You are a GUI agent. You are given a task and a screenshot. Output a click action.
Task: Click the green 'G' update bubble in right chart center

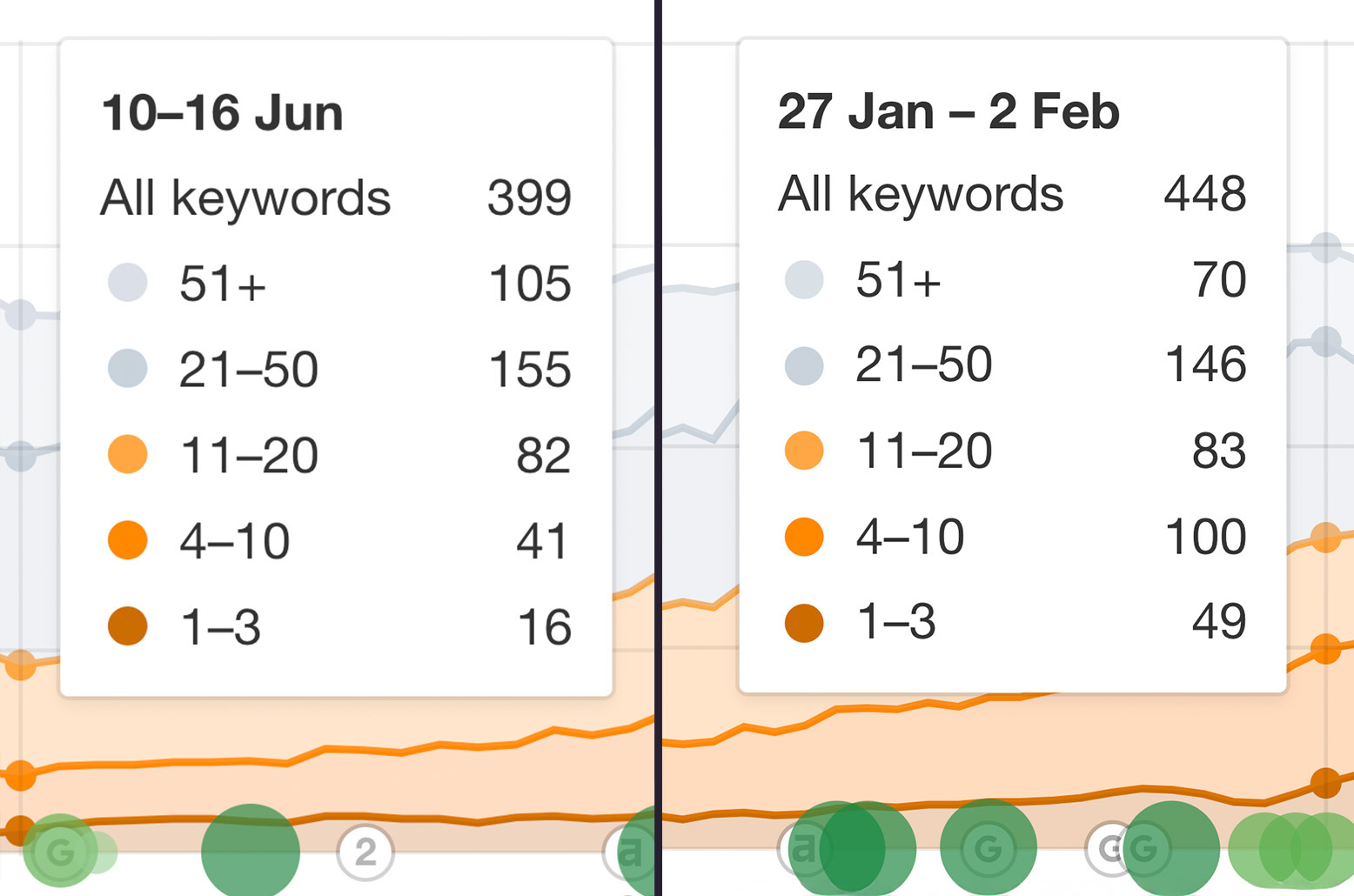pyautogui.click(x=989, y=847)
